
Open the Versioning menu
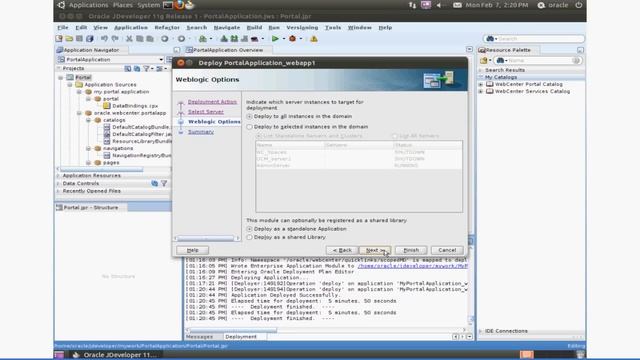[302, 27]
